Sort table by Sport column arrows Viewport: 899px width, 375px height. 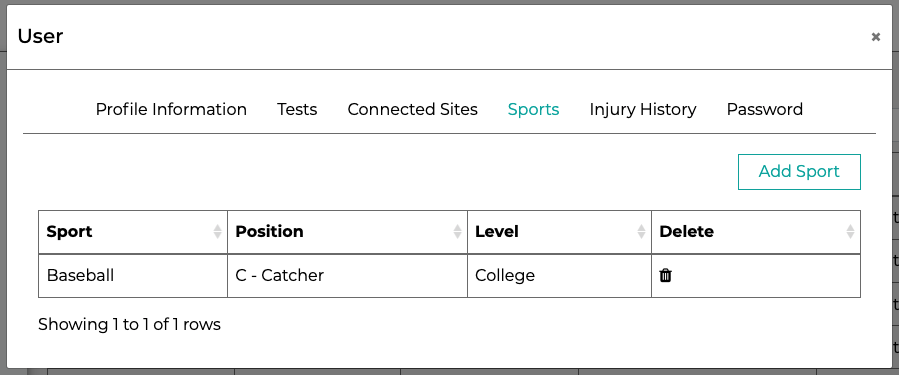217,232
